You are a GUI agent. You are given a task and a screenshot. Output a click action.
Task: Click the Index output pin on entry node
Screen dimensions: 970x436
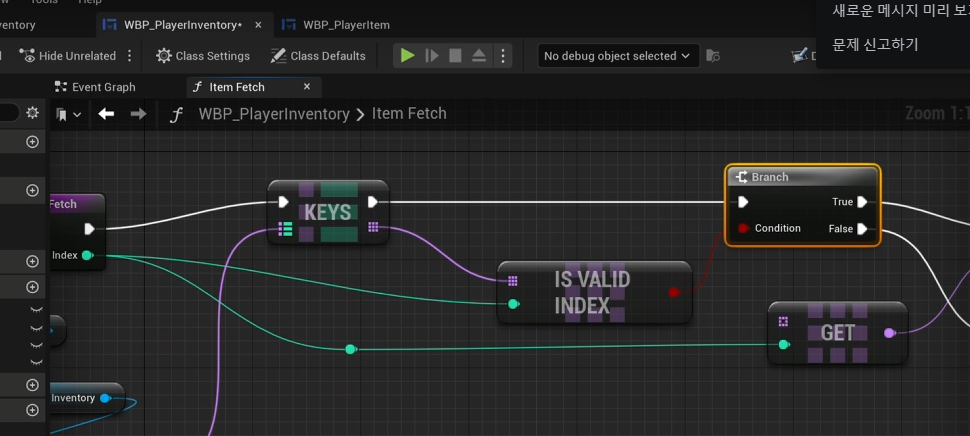click(87, 255)
